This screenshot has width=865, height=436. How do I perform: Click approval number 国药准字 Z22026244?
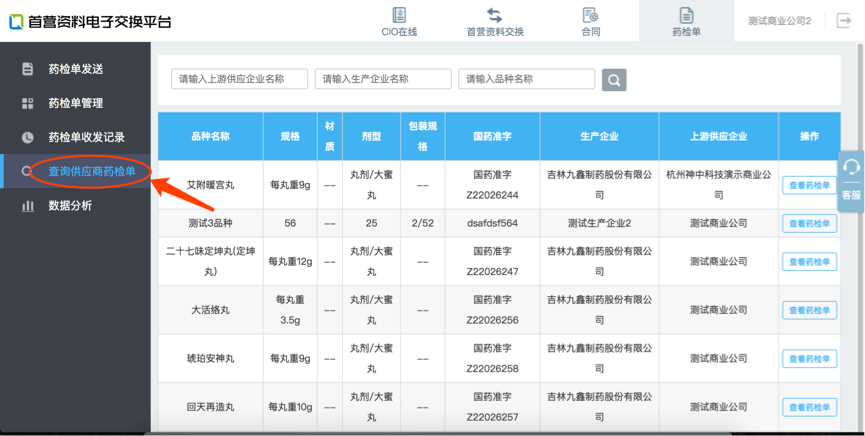coord(493,185)
